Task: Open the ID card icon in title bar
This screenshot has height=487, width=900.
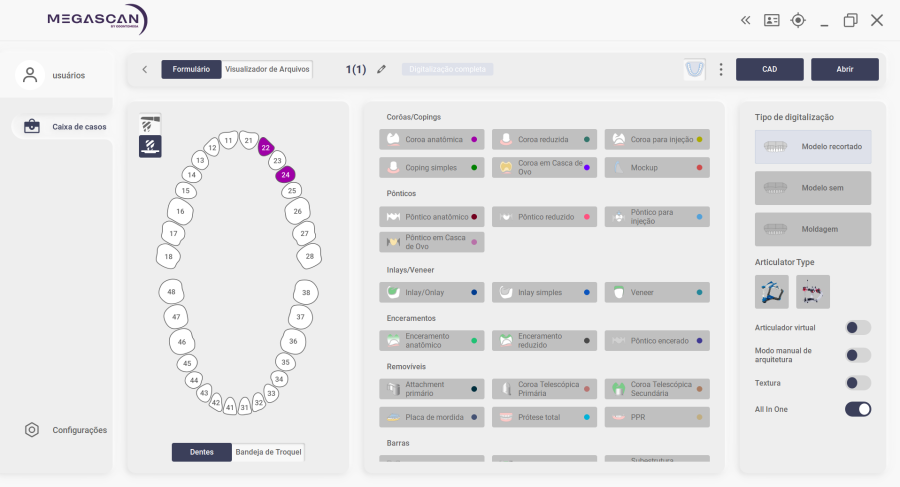Action: 771,20
